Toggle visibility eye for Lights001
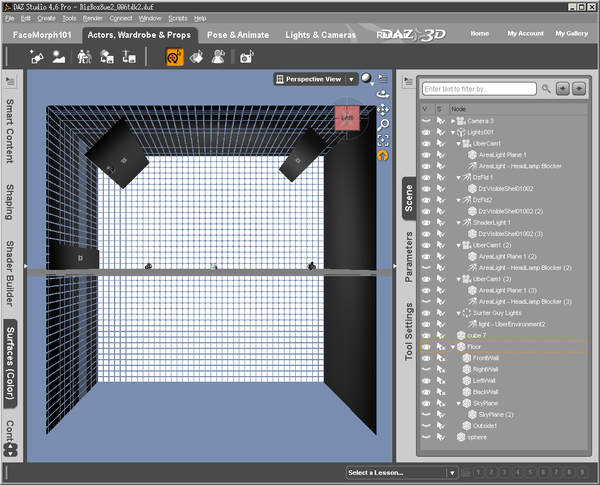Image resolution: width=600 pixels, height=485 pixels. (426, 132)
